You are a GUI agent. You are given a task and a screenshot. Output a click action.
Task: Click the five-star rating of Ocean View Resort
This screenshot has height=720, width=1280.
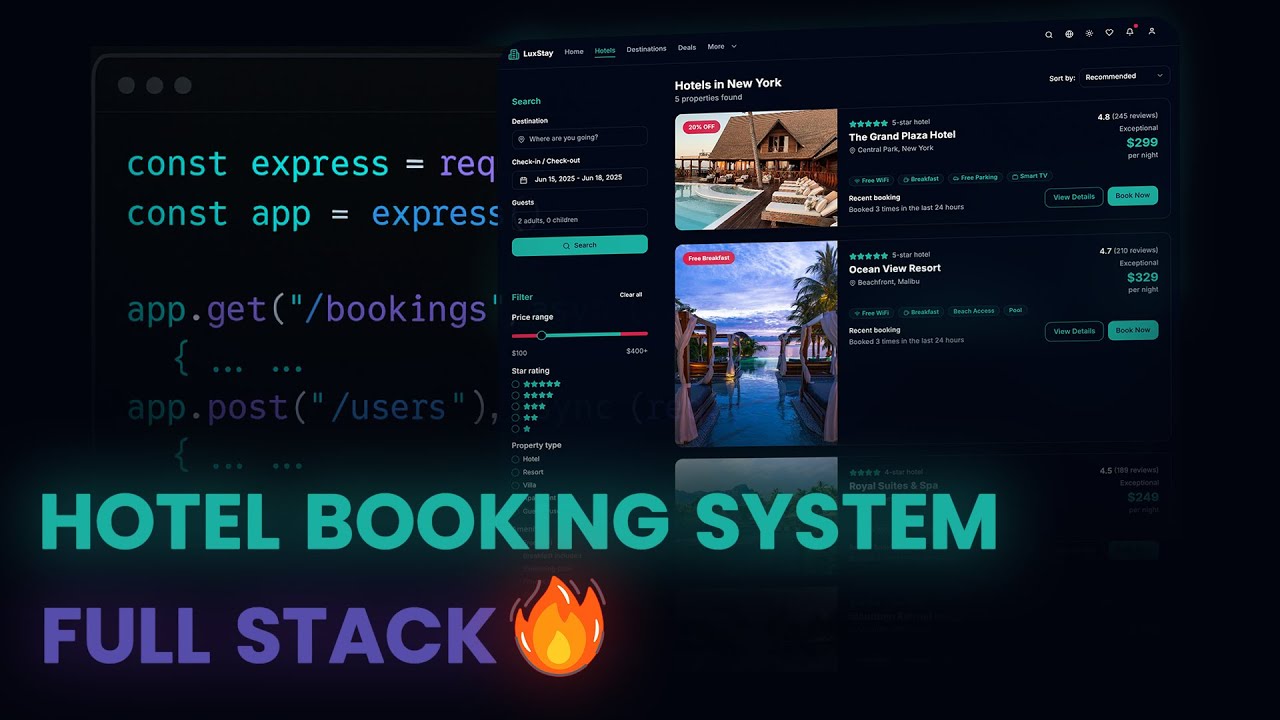868,256
